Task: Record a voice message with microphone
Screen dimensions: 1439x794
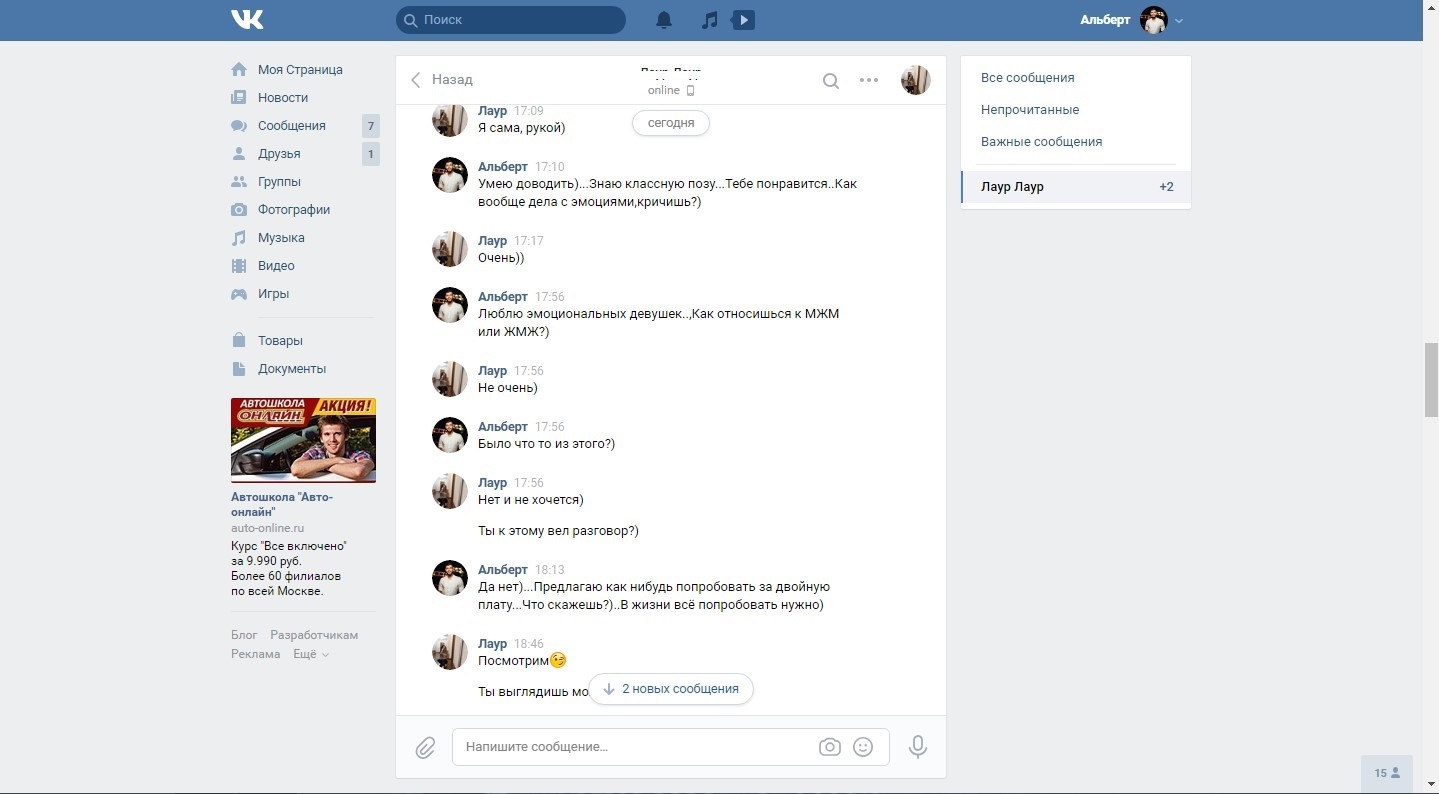Action: [x=917, y=747]
